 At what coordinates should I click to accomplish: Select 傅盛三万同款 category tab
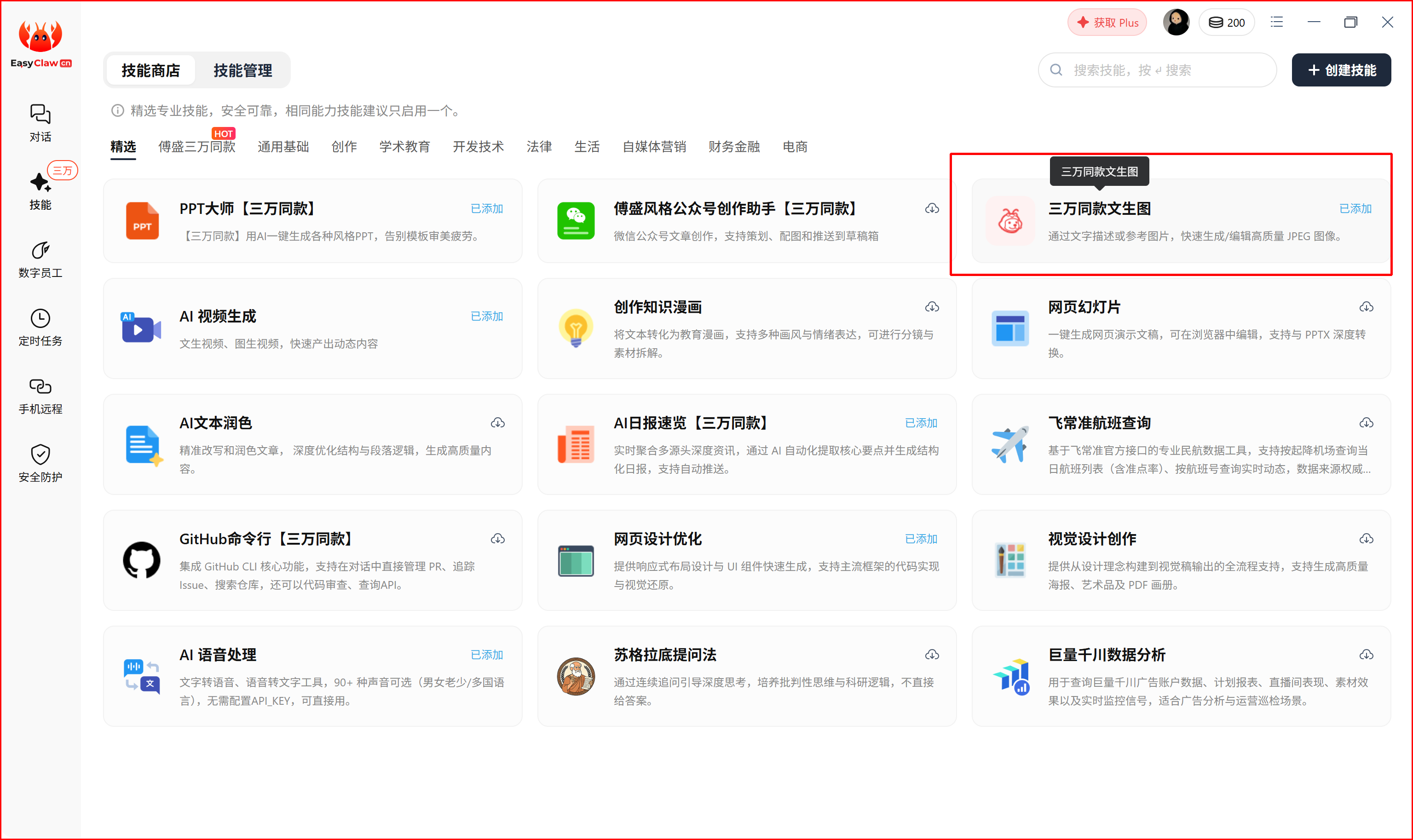196,147
